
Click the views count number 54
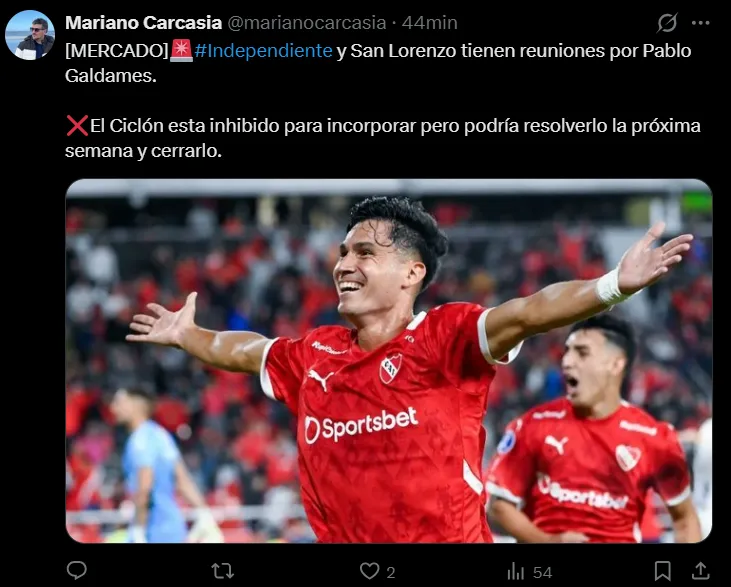542,572
